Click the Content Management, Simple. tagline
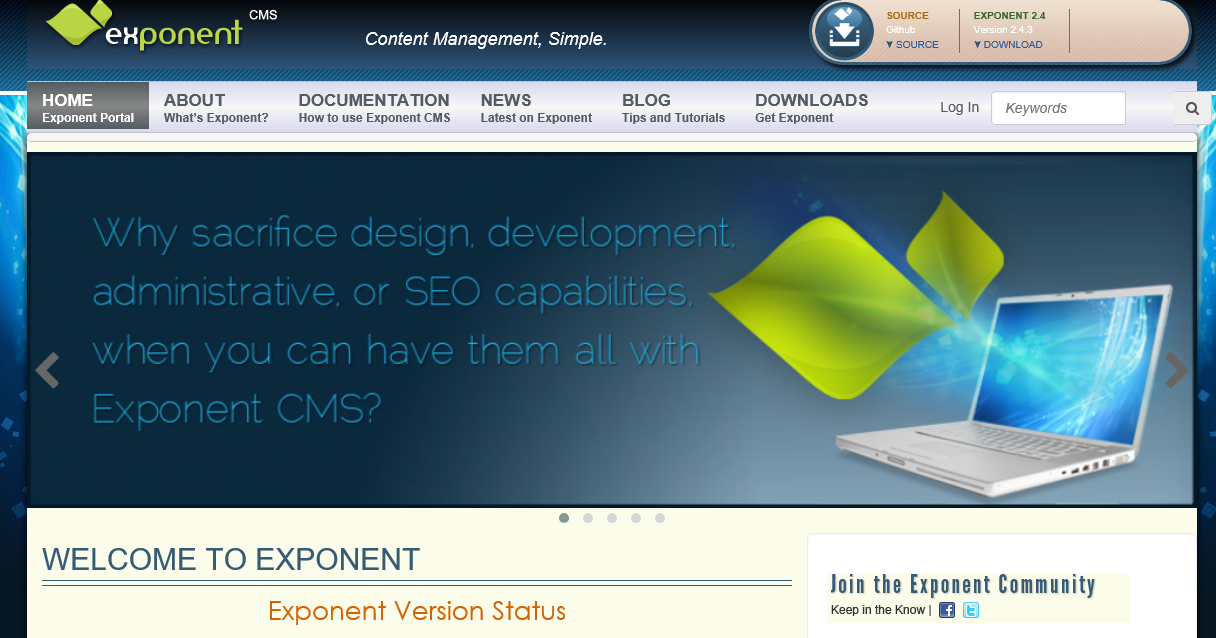The width and height of the screenshot is (1216, 638). coord(486,40)
